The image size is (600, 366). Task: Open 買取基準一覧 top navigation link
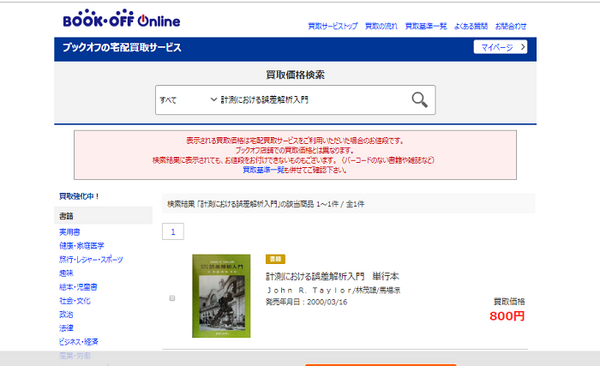[x=426, y=26]
